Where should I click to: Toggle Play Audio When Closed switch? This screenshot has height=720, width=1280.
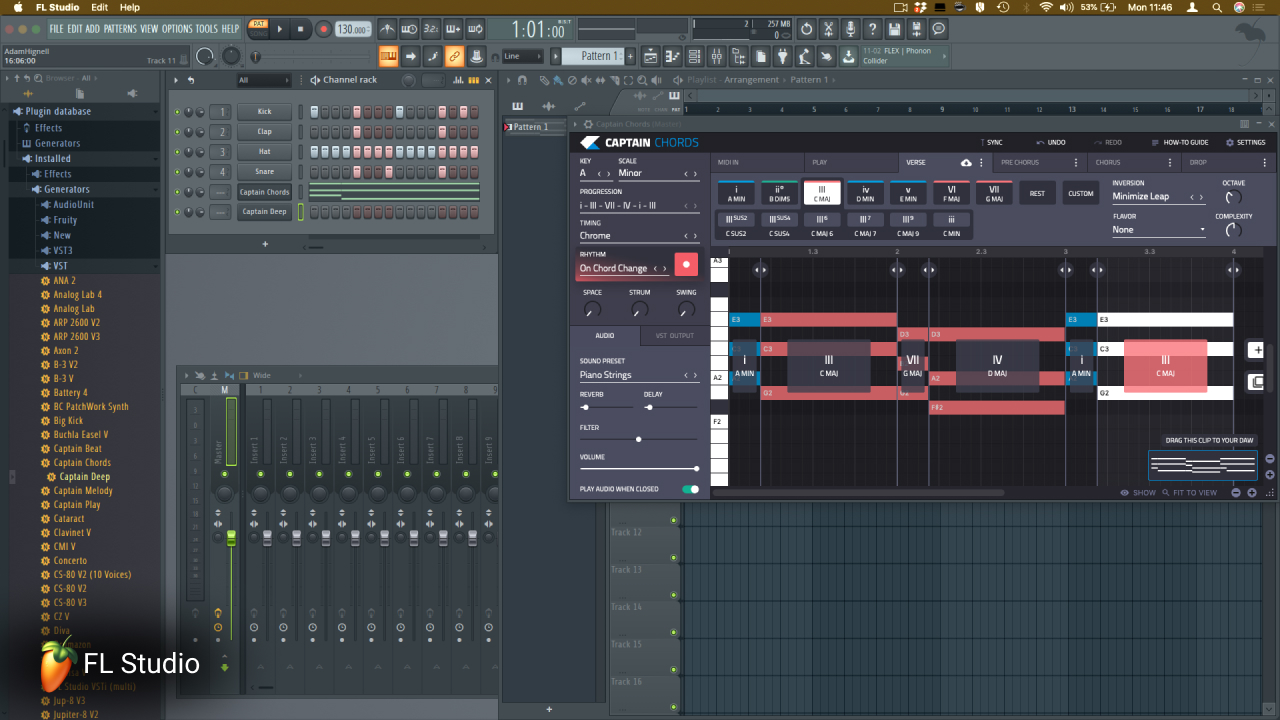click(690, 489)
